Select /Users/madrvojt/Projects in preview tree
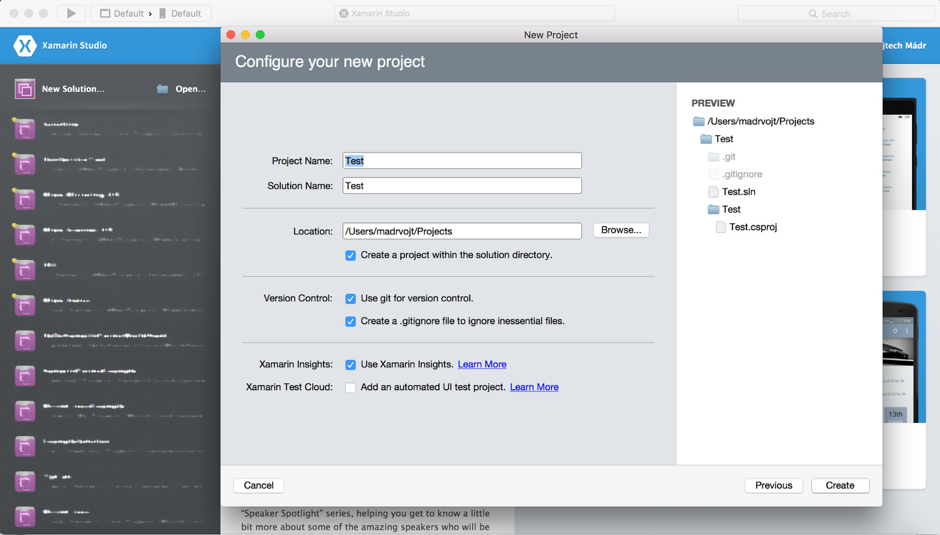 [x=761, y=121]
